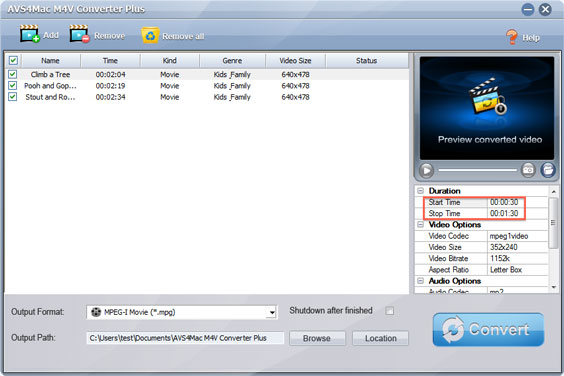Open Help with the question mark icon
This screenshot has width=564, height=376.
(511, 37)
